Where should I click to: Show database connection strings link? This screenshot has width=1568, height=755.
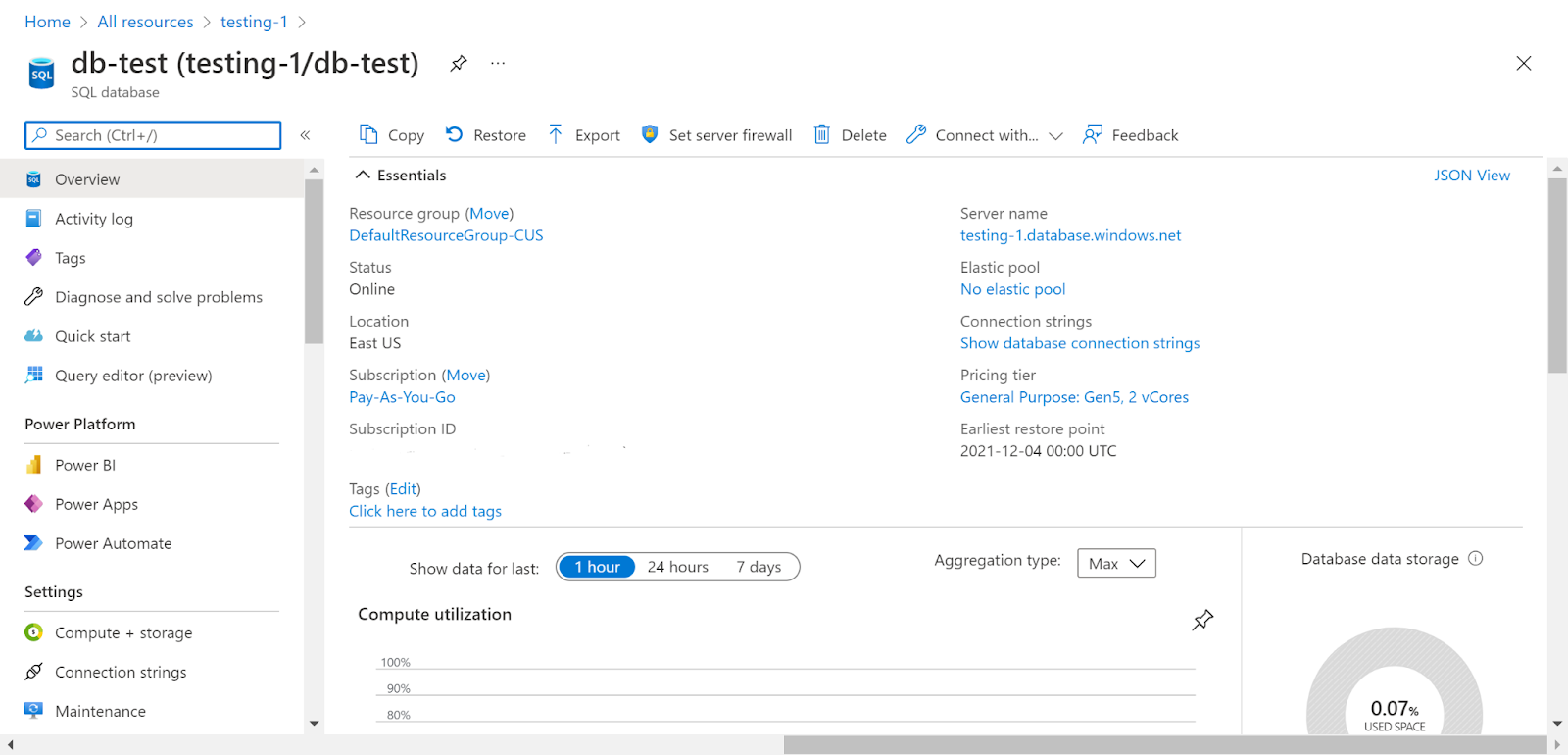(1079, 343)
